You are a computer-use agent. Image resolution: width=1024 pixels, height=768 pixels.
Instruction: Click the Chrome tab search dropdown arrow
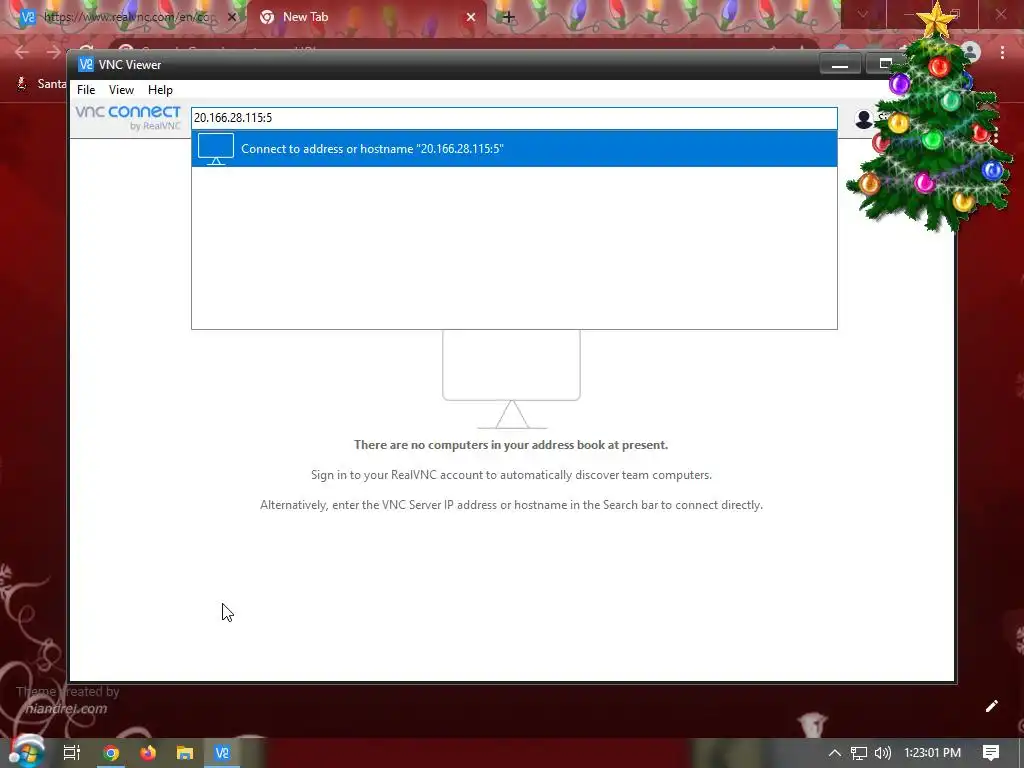pos(863,14)
